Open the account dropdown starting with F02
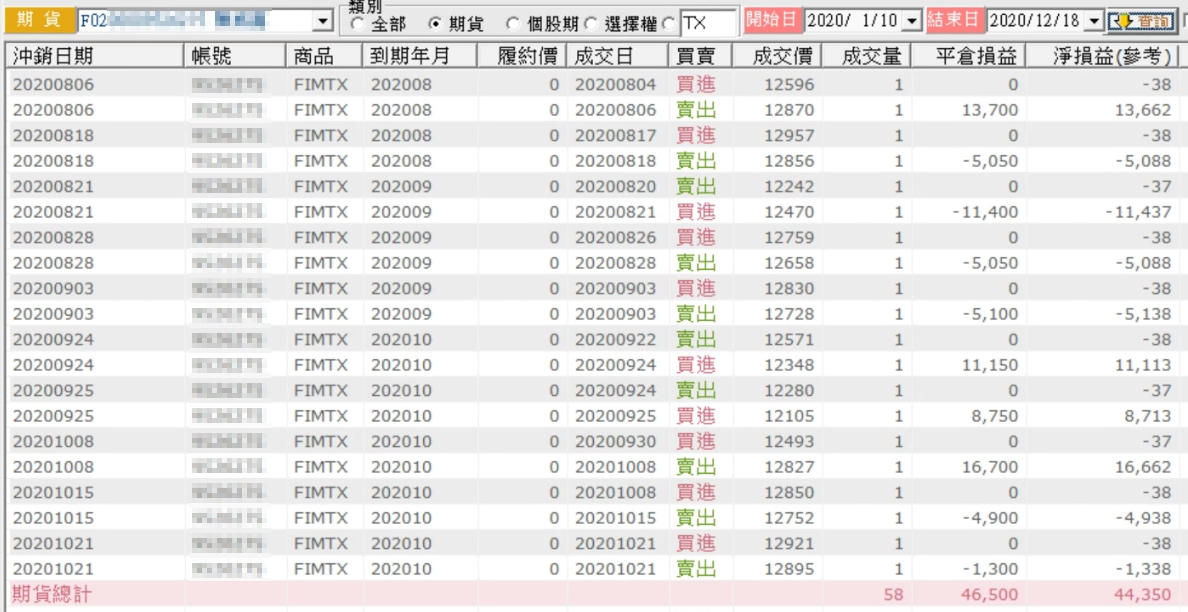 (324, 21)
